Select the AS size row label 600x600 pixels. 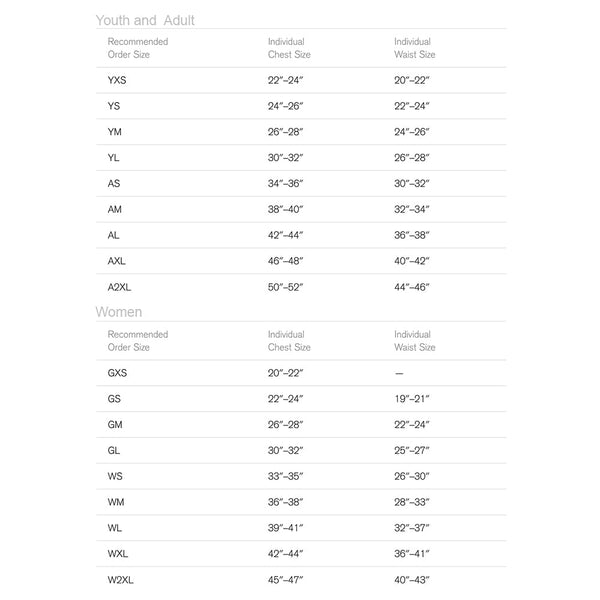pyautogui.click(x=114, y=183)
